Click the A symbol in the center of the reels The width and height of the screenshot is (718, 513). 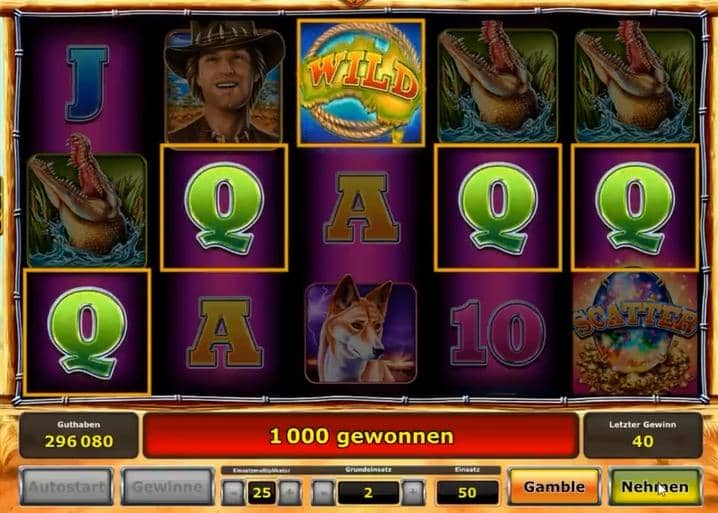click(x=361, y=207)
